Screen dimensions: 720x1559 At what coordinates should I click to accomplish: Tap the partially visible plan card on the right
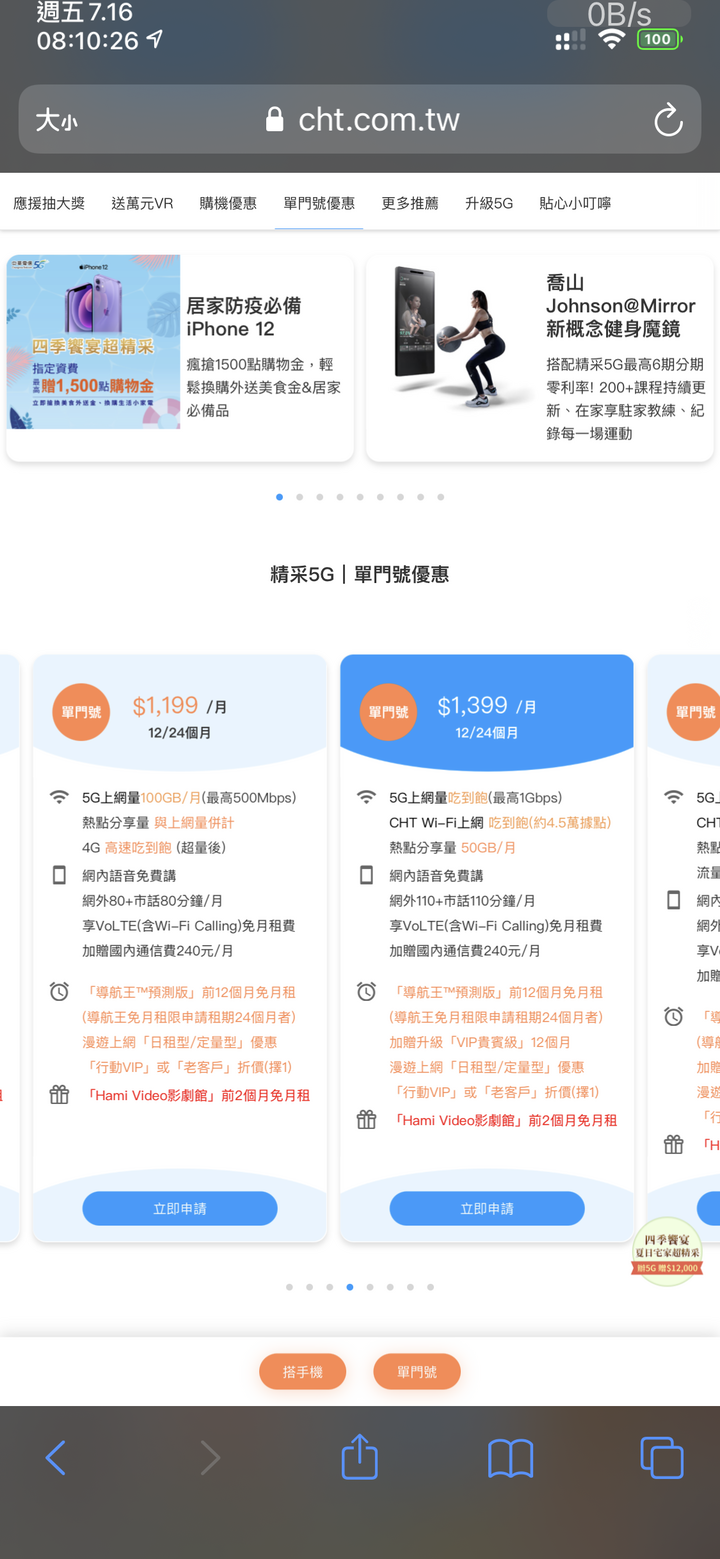coord(684,948)
